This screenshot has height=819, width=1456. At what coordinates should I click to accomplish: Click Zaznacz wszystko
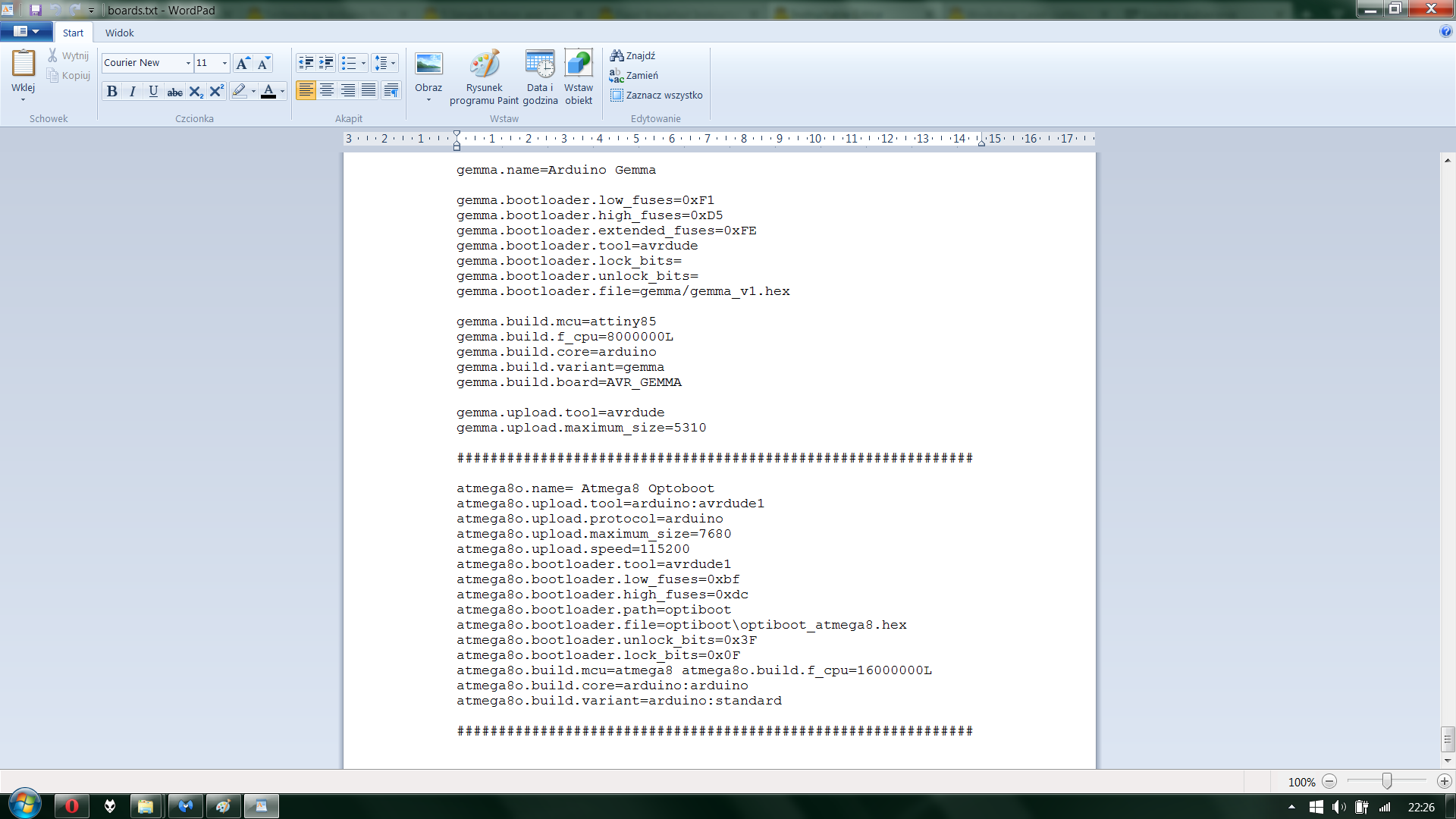pos(657,95)
